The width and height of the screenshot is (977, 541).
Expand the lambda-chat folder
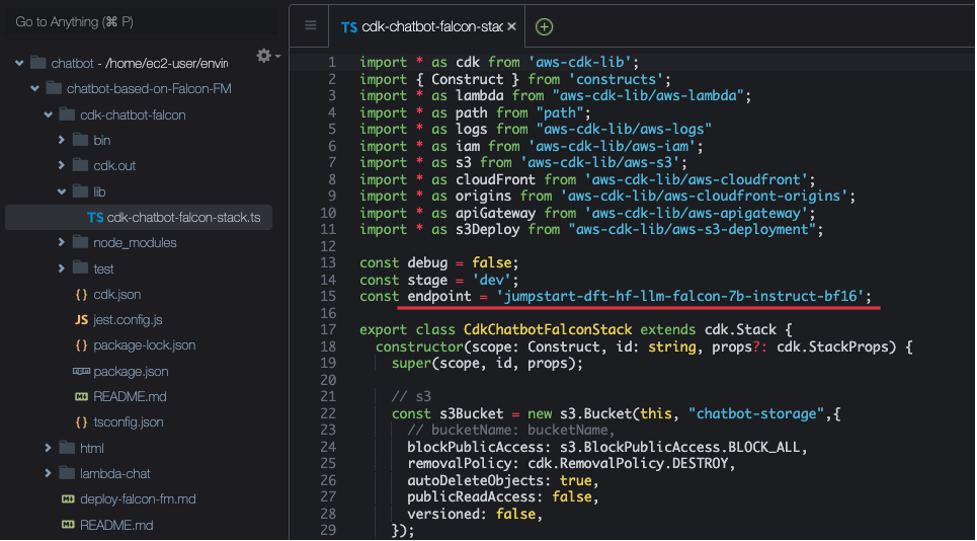(48, 473)
